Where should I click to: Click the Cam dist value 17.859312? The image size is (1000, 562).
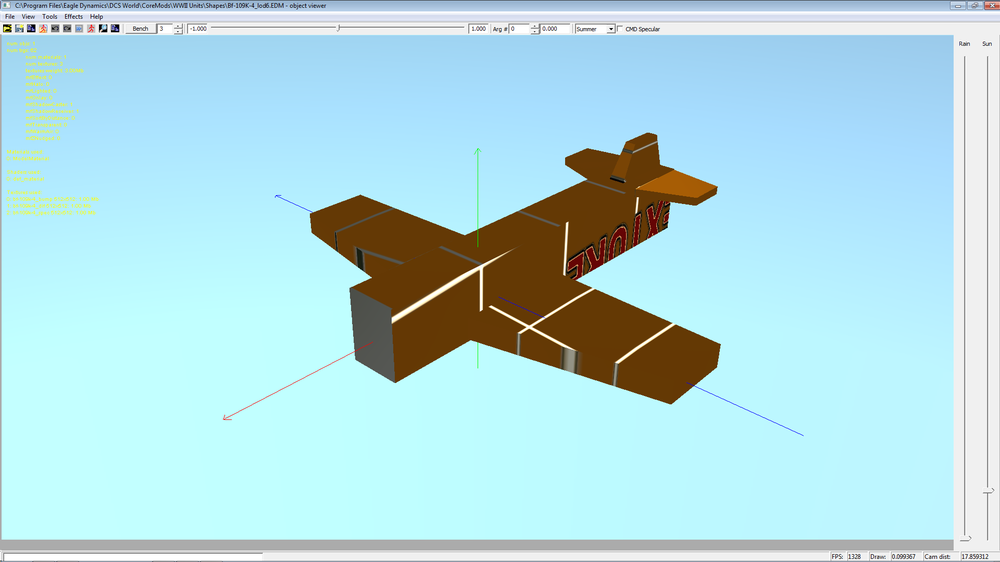[974, 557]
